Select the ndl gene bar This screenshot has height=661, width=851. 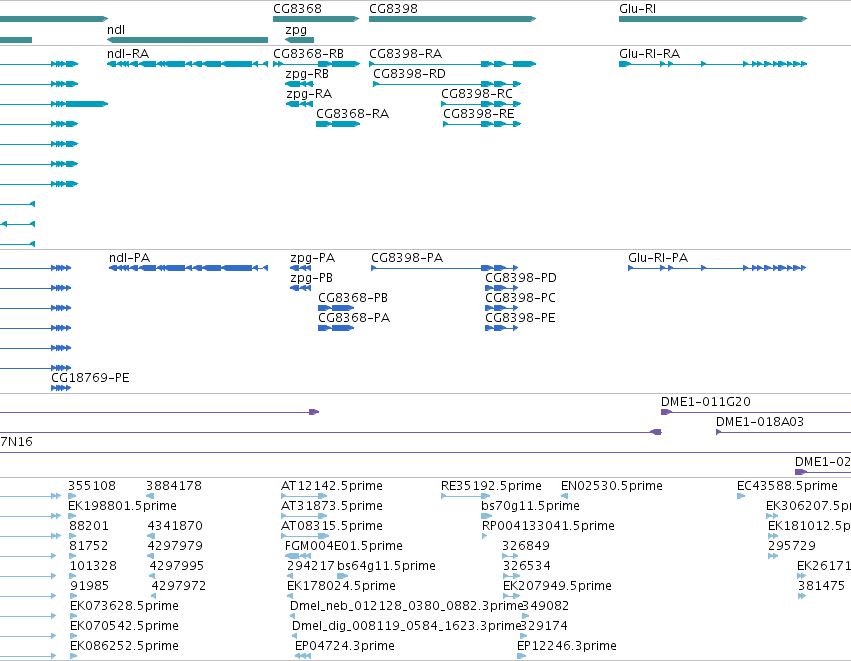pos(187,40)
